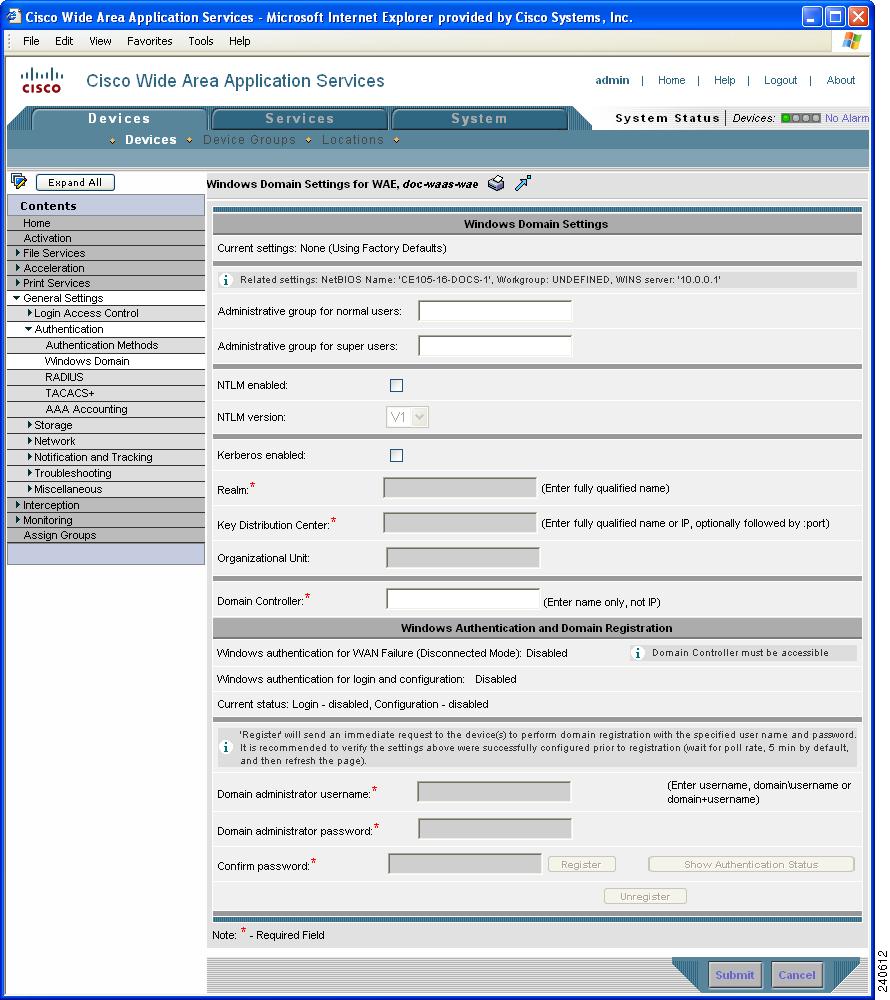Select the Devices main tab
890x1000 pixels.
[119, 119]
